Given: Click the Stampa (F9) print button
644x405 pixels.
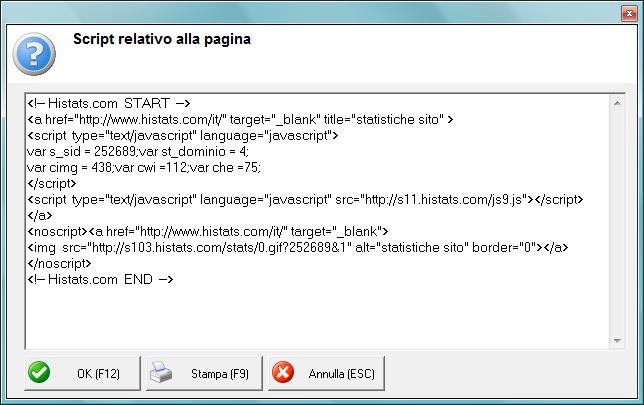Looking at the screenshot, I should [204, 373].
